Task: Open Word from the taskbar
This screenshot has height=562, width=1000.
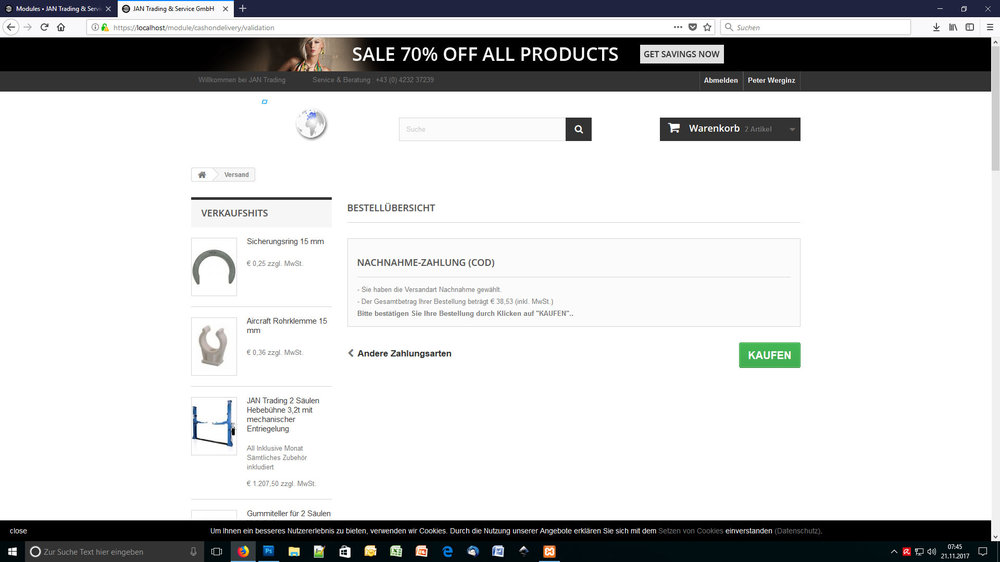Action: pyautogui.click(x=498, y=552)
